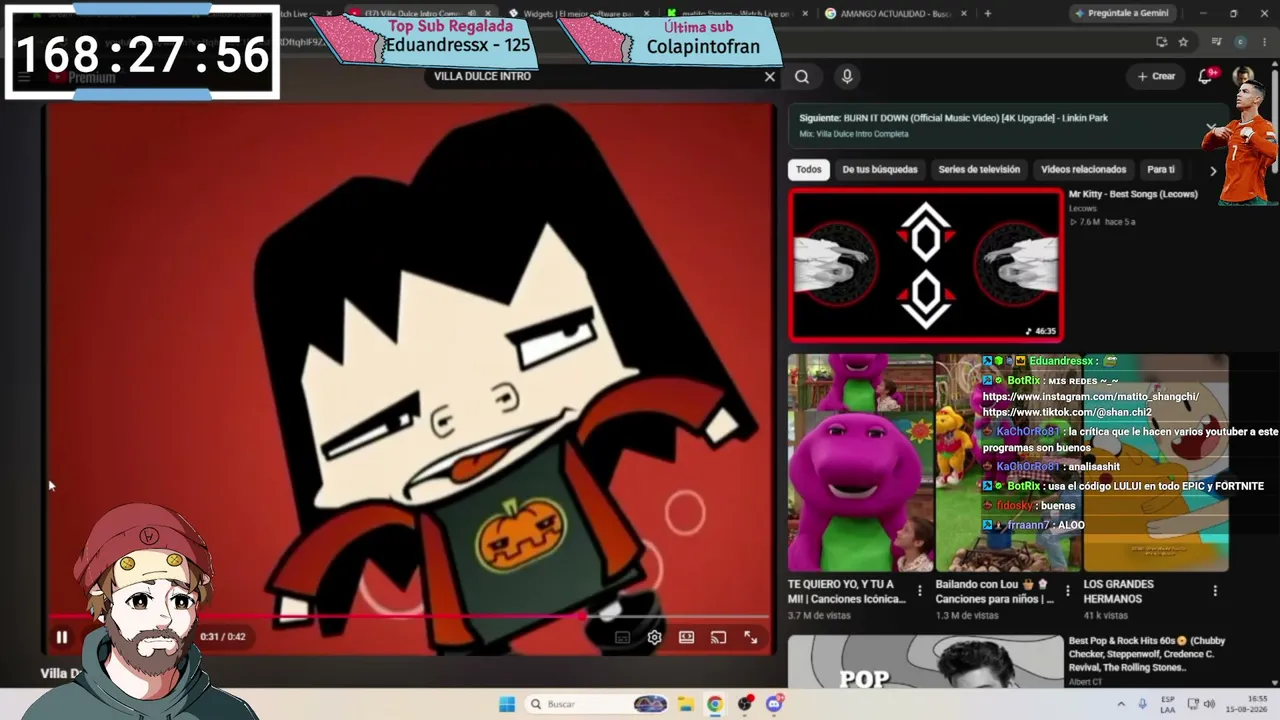Open the Bailando con Lou video title
The width and height of the screenshot is (1280, 720).
995,591
